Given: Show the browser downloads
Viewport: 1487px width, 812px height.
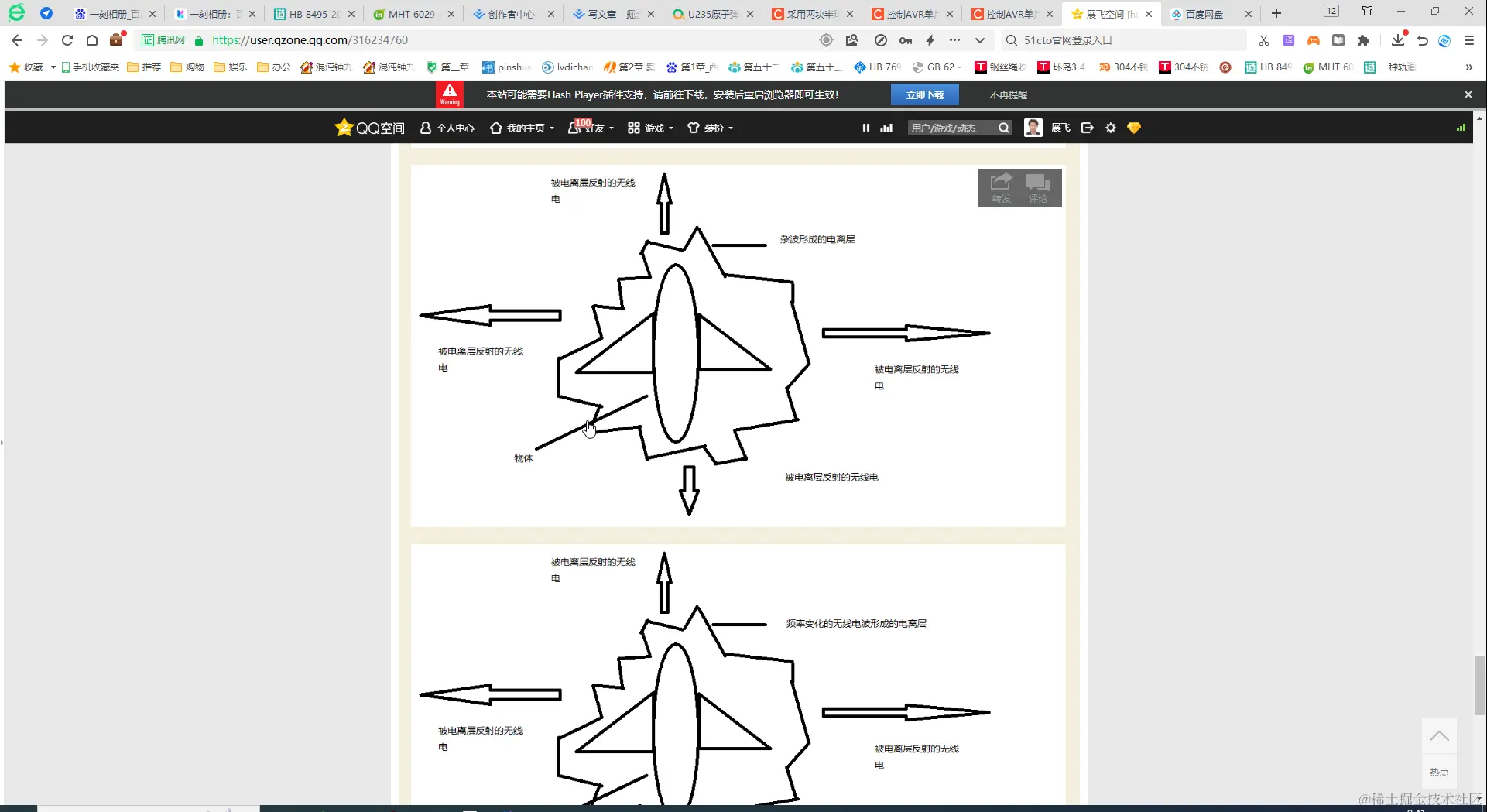Looking at the screenshot, I should click(1397, 39).
